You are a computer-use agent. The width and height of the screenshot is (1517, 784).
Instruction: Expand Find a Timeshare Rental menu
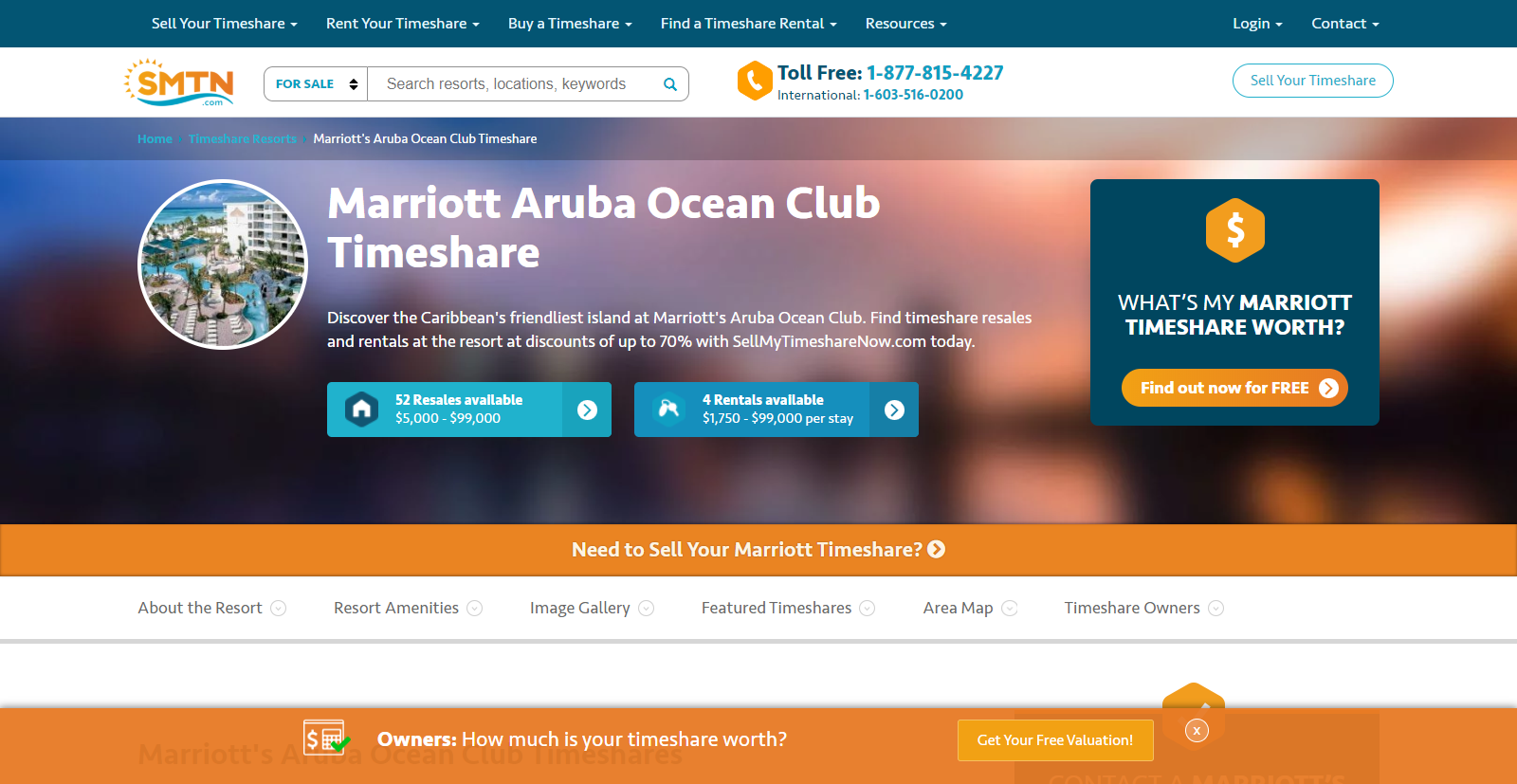[x=749, y=24]
